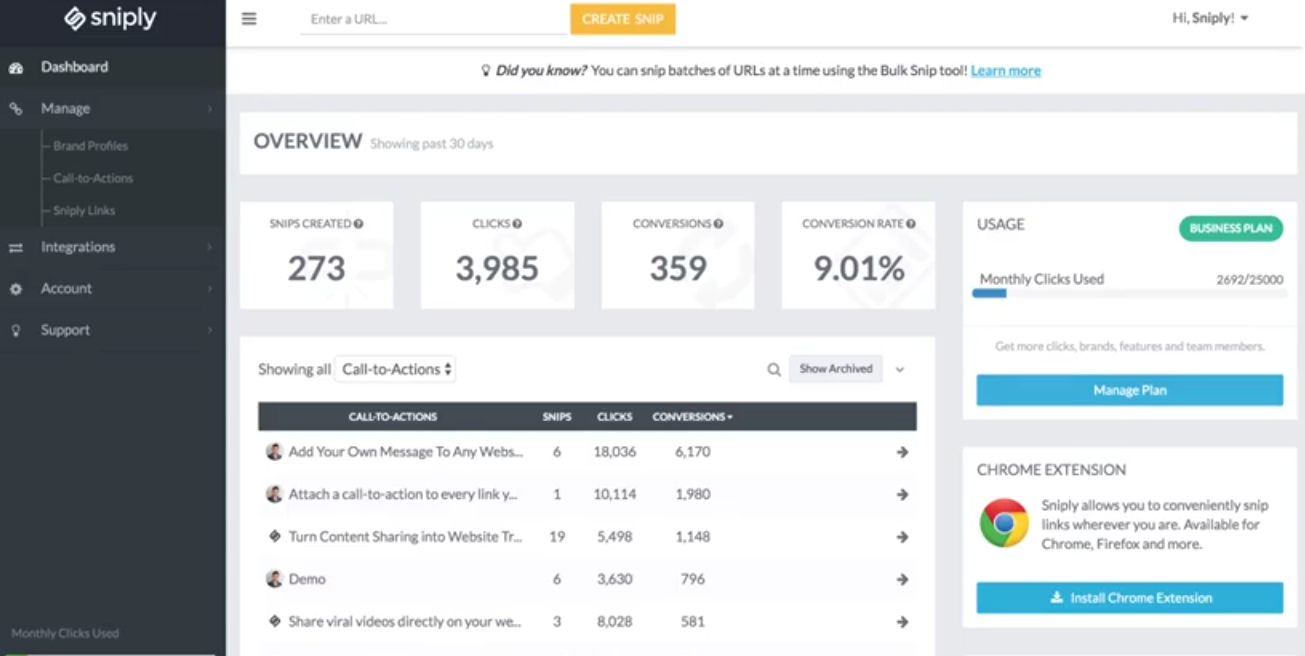Click the Did you know lightbulb icon

[x=486, y=71]
